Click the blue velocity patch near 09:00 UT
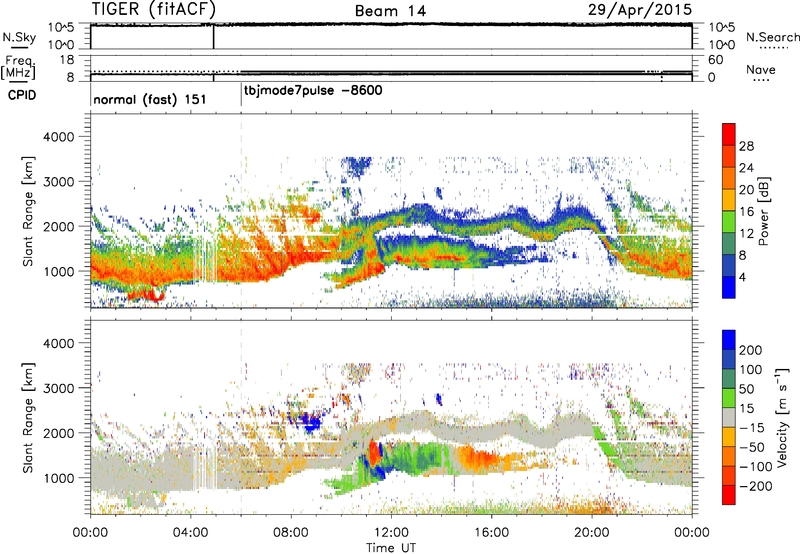Viewport: 800px width, 554px height. [311, 422]
